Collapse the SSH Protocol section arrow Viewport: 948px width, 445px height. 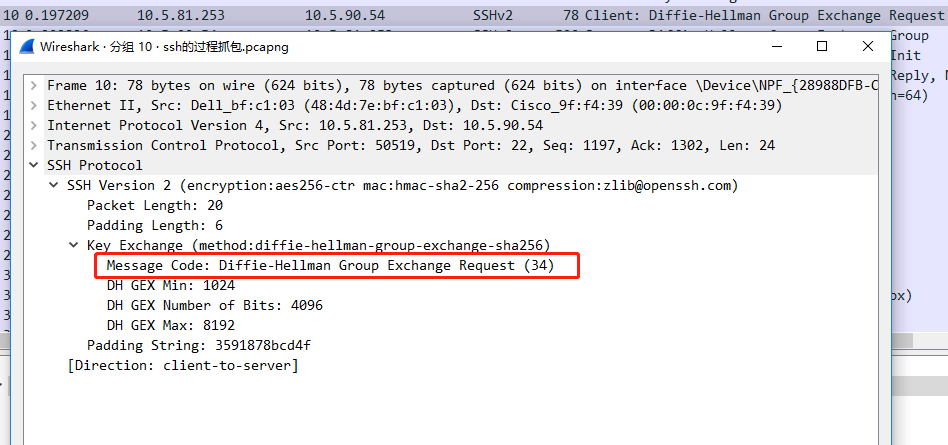[x=35, y=166]
